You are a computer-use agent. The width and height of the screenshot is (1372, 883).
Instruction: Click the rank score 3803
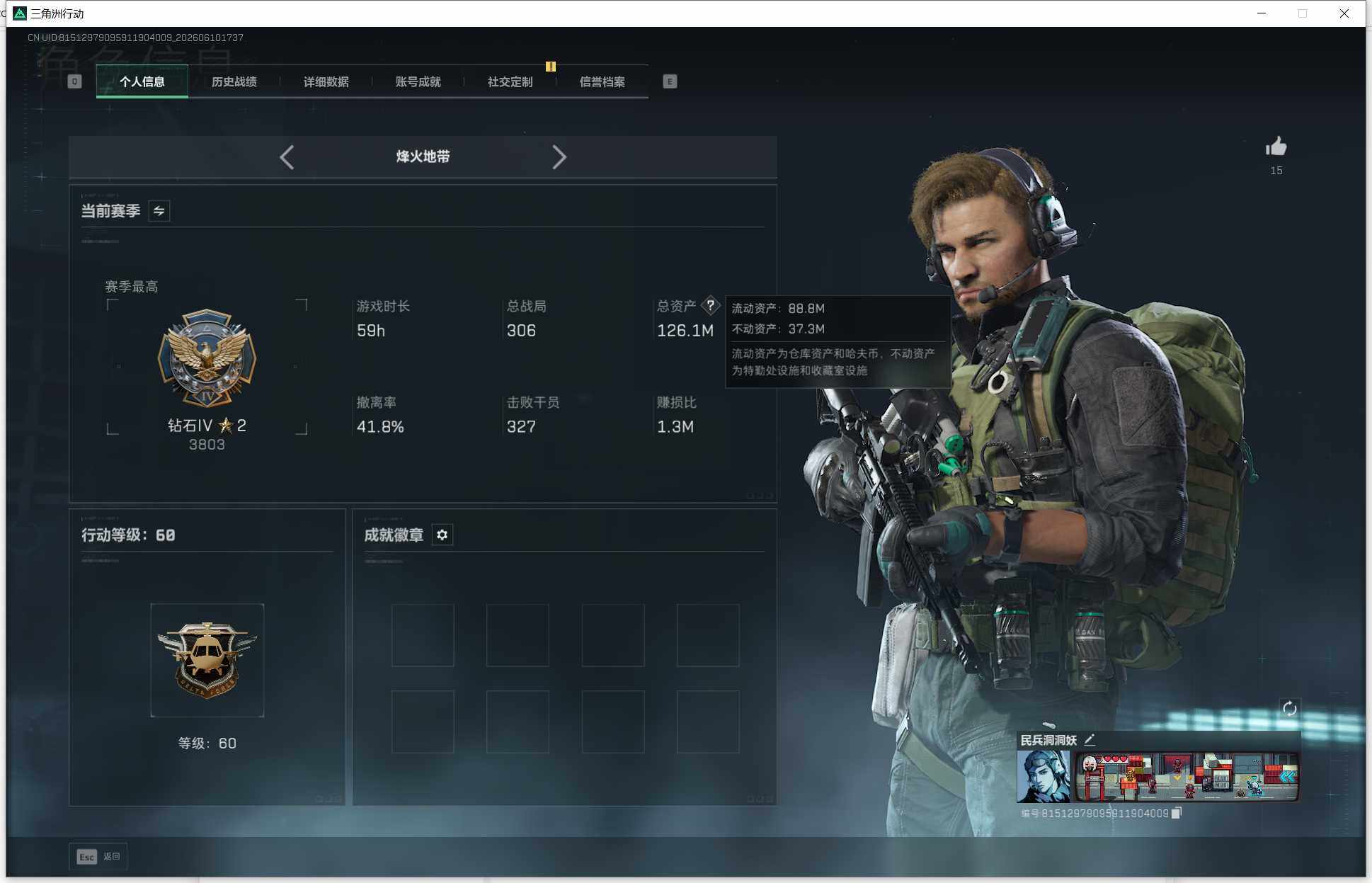pos(207,445)
